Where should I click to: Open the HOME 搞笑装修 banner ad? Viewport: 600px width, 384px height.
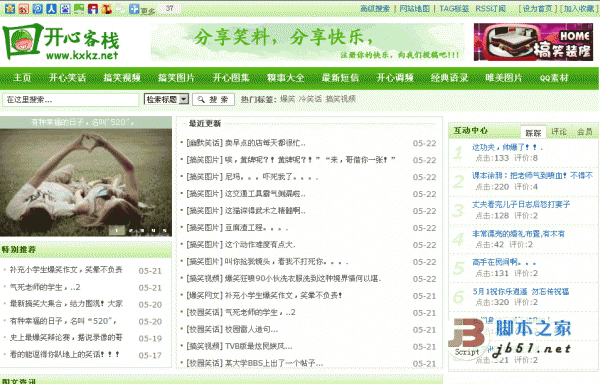[533, 42]
